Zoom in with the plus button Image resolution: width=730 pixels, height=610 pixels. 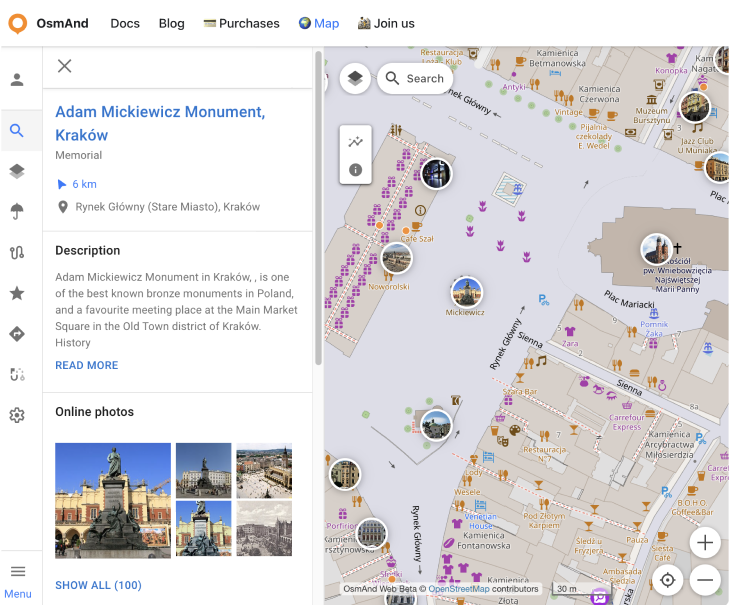coord(705,543)
